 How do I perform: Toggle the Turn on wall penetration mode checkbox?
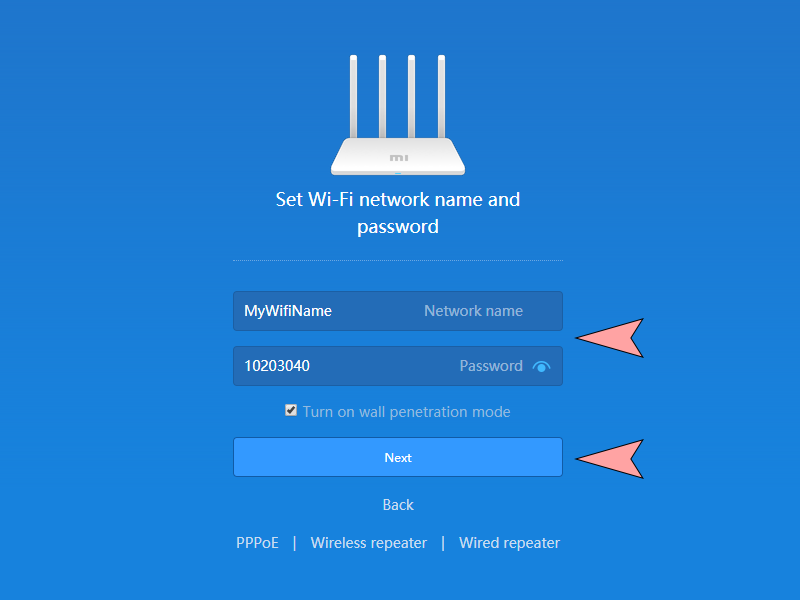click(x=290, y=408)
